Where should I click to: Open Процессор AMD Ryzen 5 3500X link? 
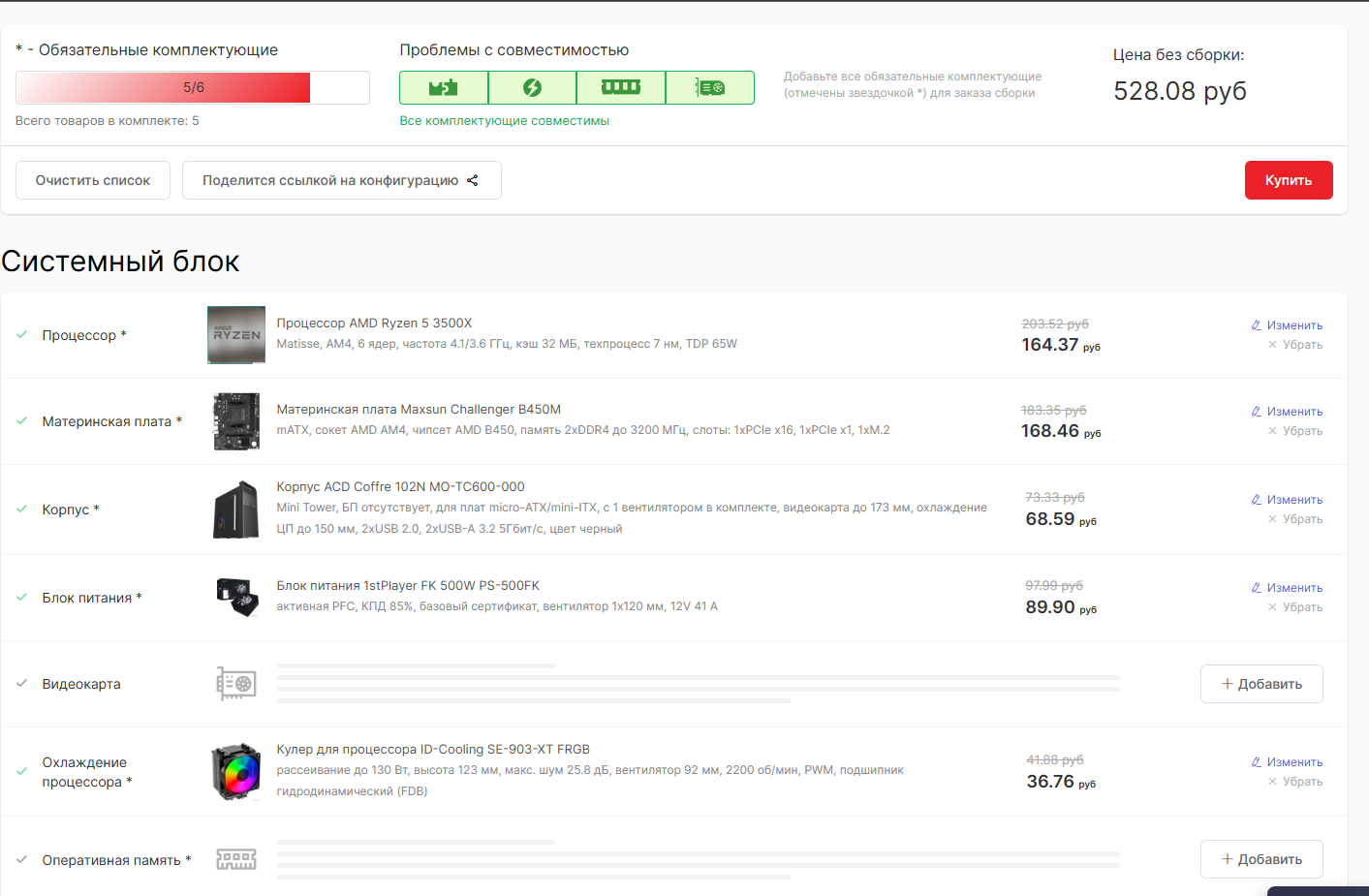[374, 324]
